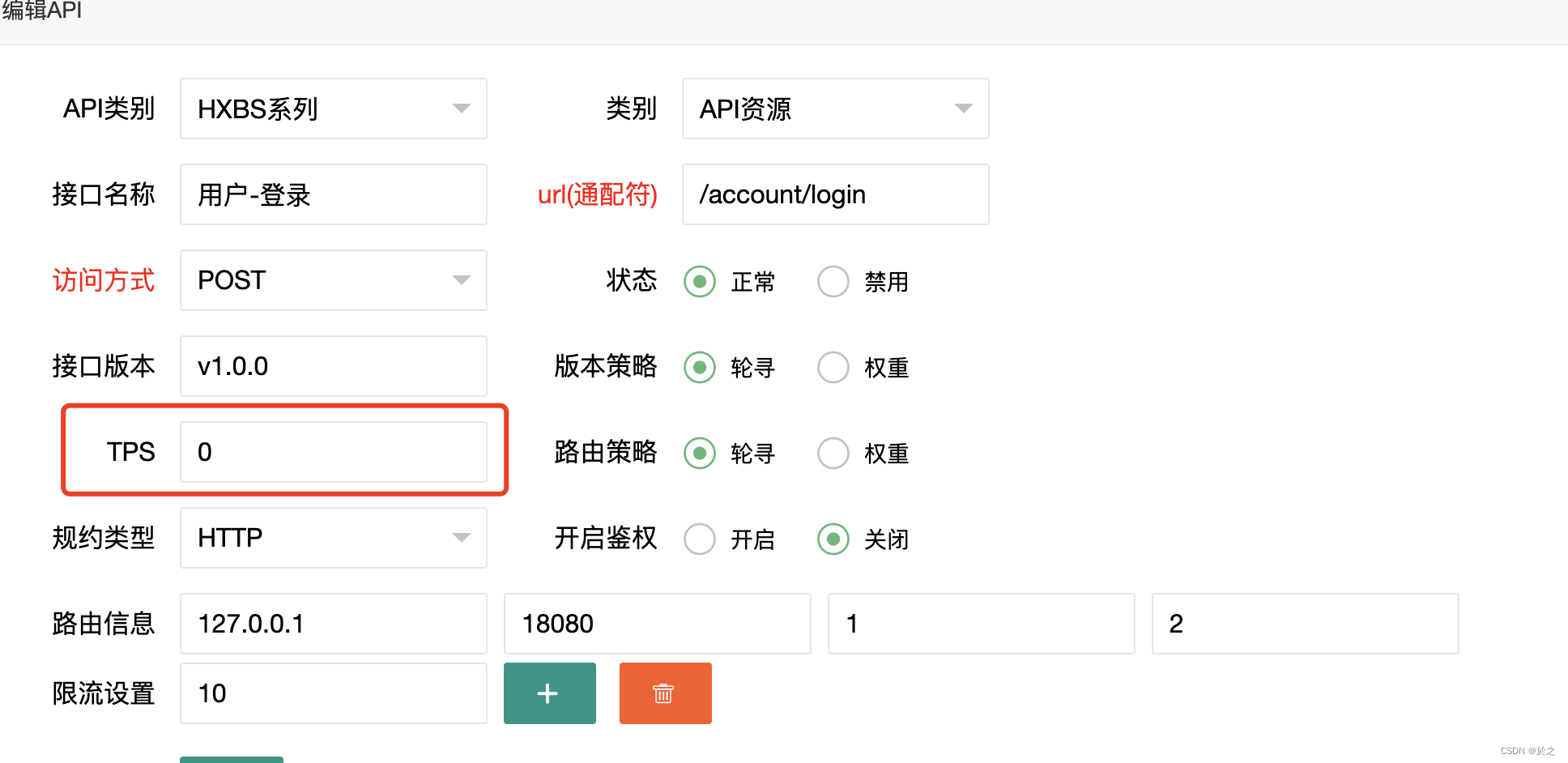Expand the 规约类型 dropdown showing HTTP

pos(333,538)
